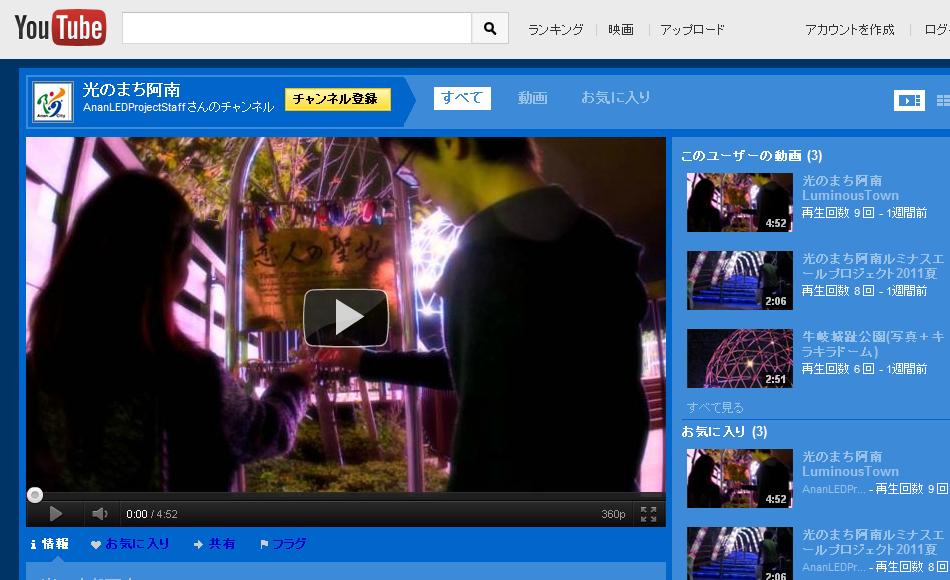The height and width of the screenshot is (580, 950).
Task: Switch to player view layout icon
Action: pyautogui.click(x=909, y=101)
